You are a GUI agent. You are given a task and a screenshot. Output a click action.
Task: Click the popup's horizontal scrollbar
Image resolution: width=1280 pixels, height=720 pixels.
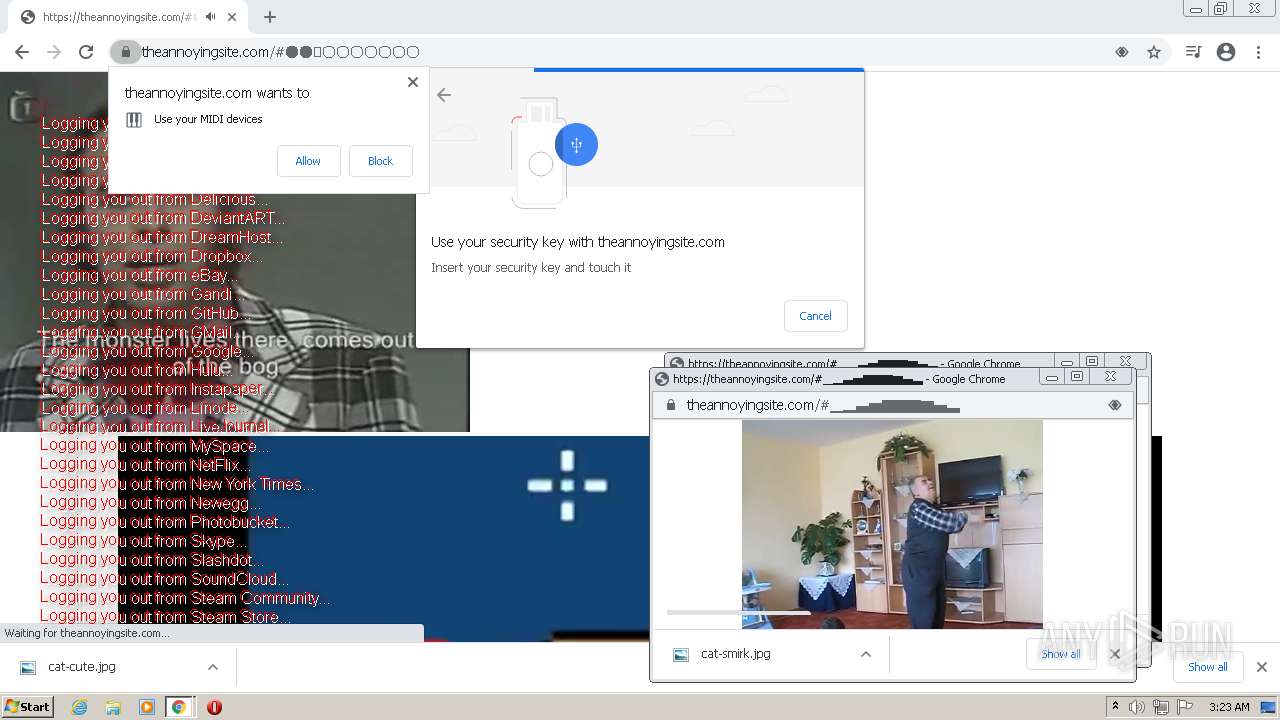click(x=738, y=612)
